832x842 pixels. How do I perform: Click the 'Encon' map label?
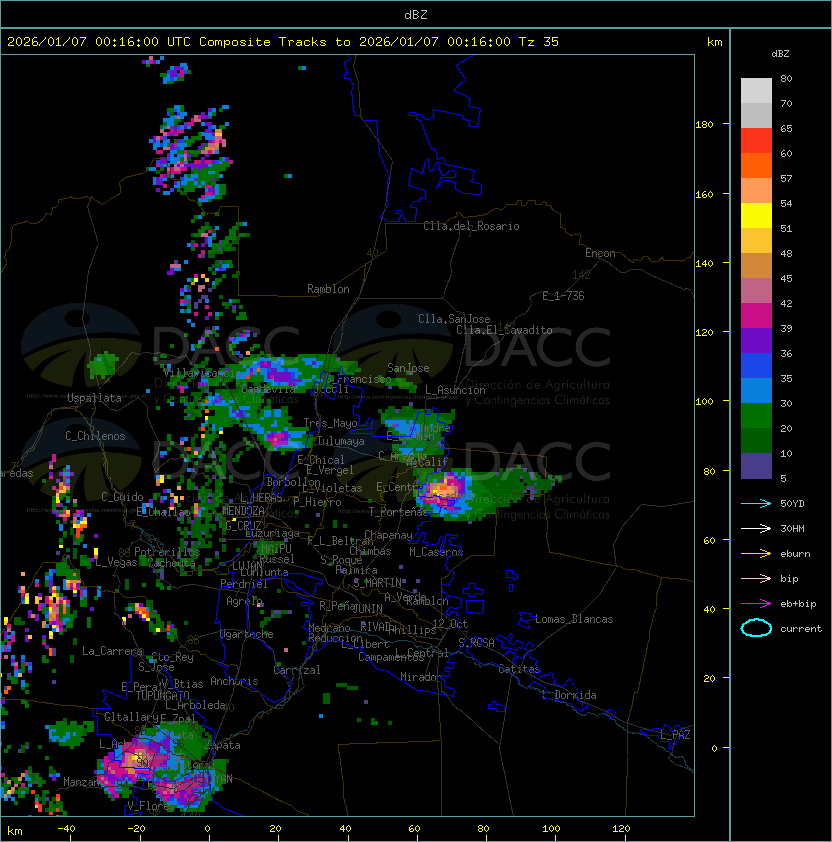point(600,253)
